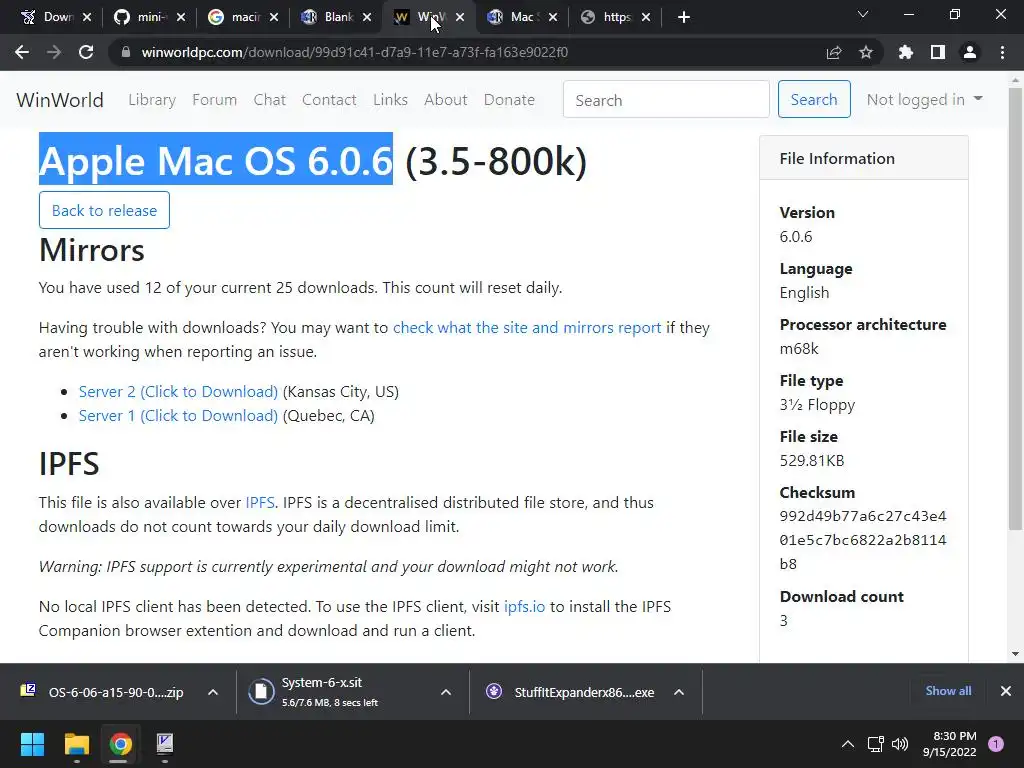This screenshot has width=1024, height=768.
Task: Open network status tray icon
Action: tap(875, 744)
